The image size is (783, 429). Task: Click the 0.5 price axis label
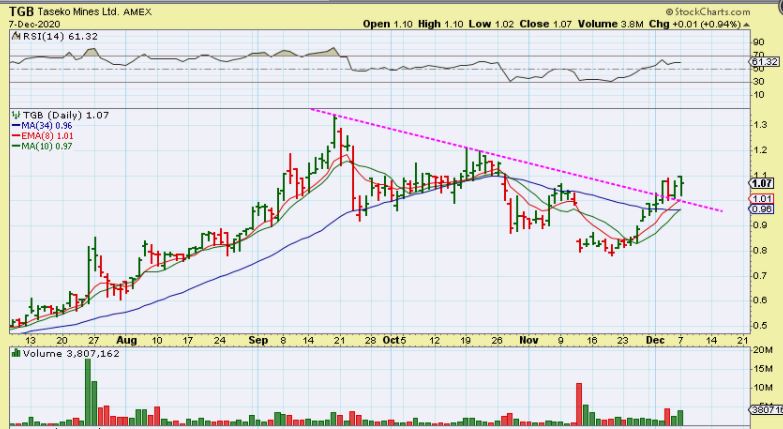click(x=761, y=326)
